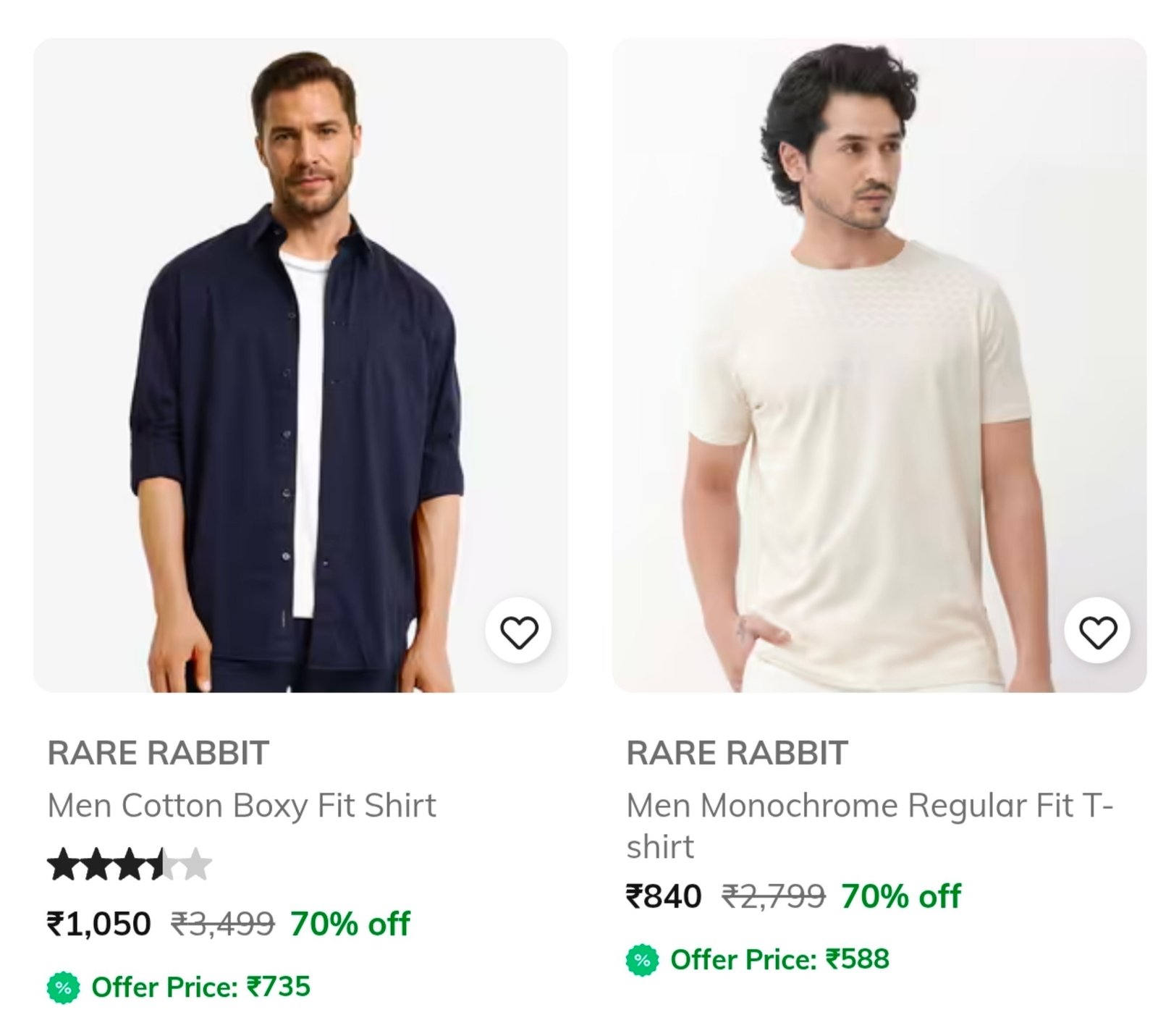Click struck-through ₹3,499 original price
The height and width of the screenshot is (1036, 1158).
pos(223,924)
